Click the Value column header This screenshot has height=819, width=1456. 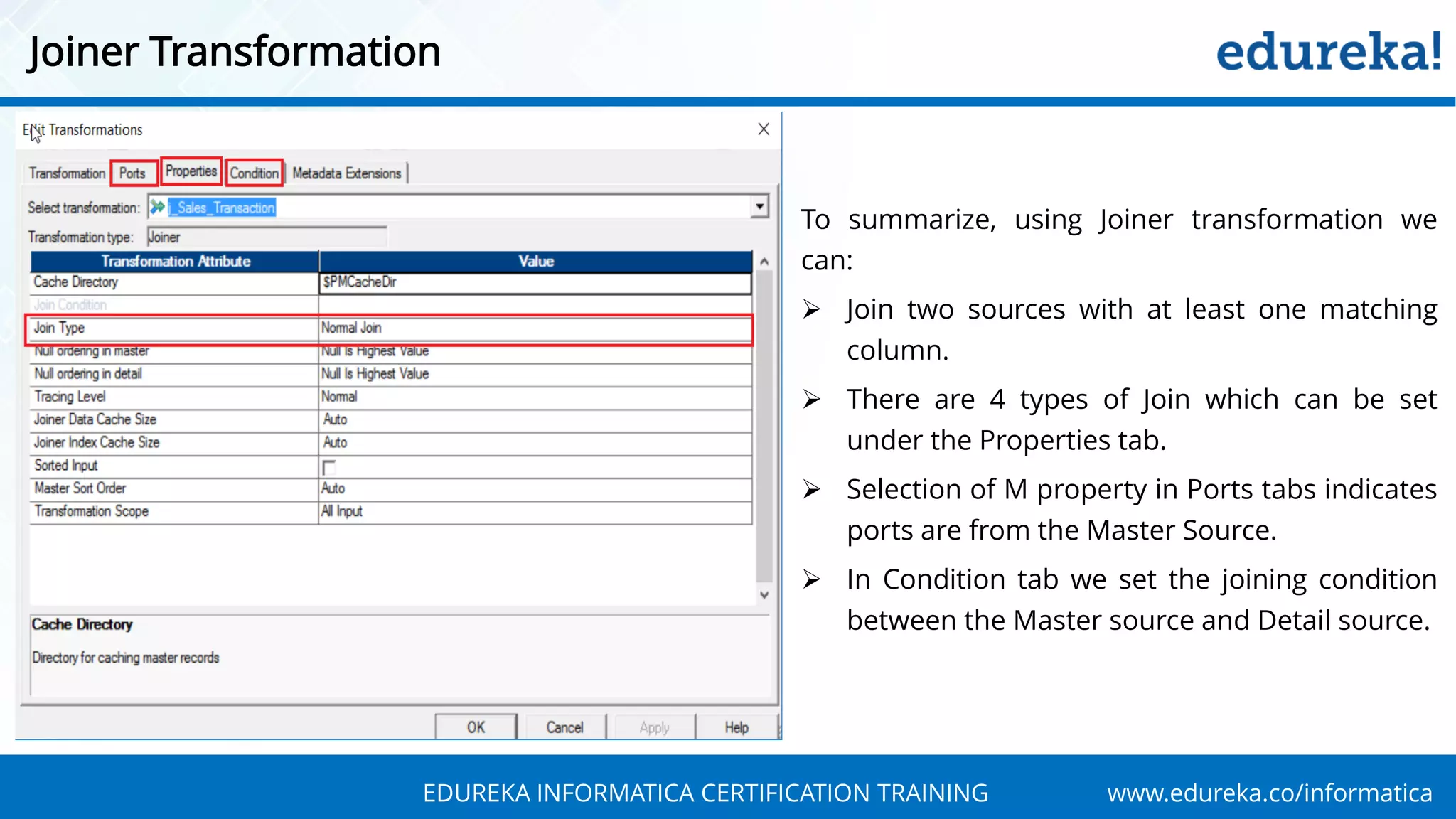tap(536, 262)
